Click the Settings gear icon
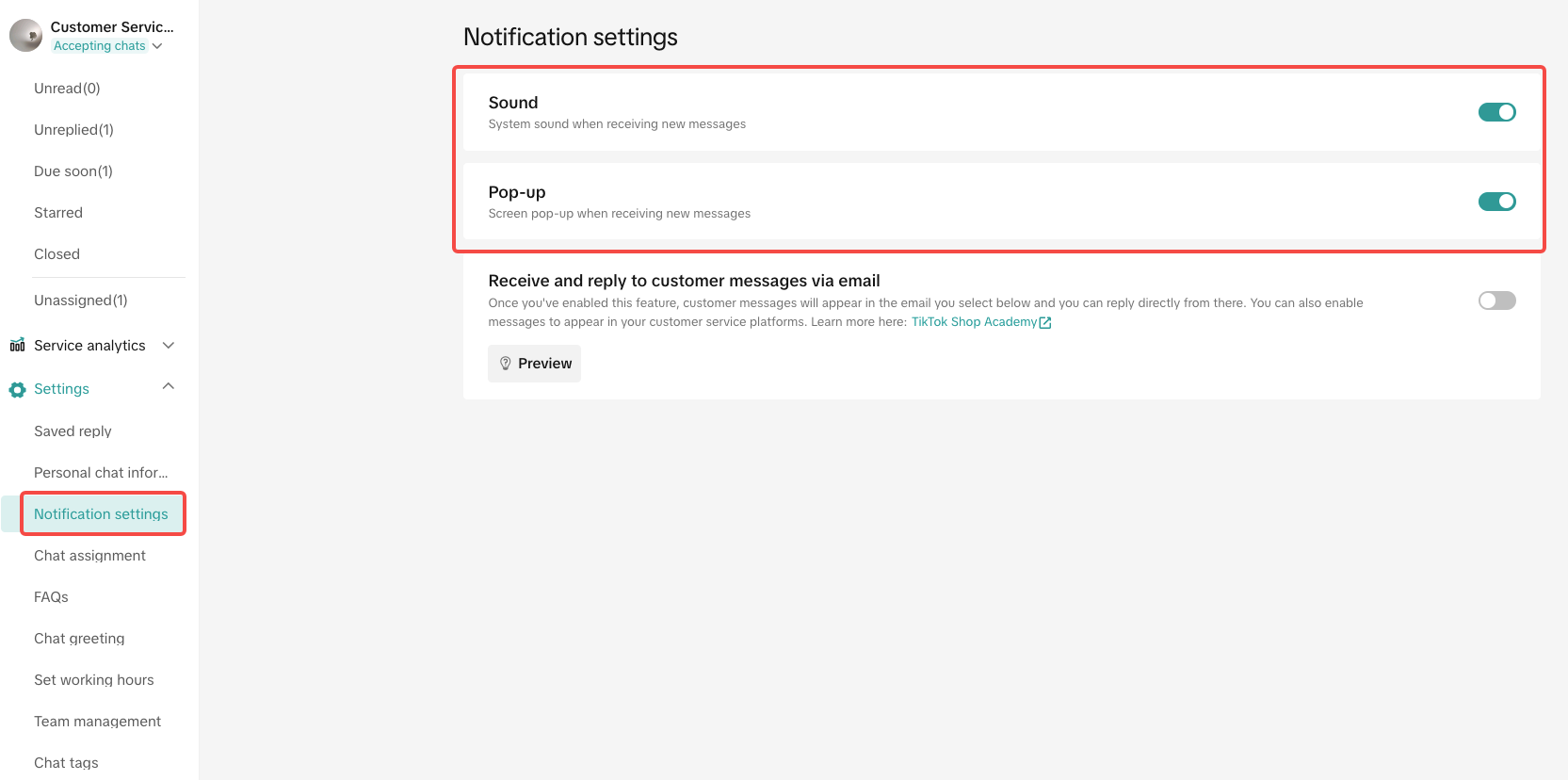1568x780 pixels. (17, 390)
